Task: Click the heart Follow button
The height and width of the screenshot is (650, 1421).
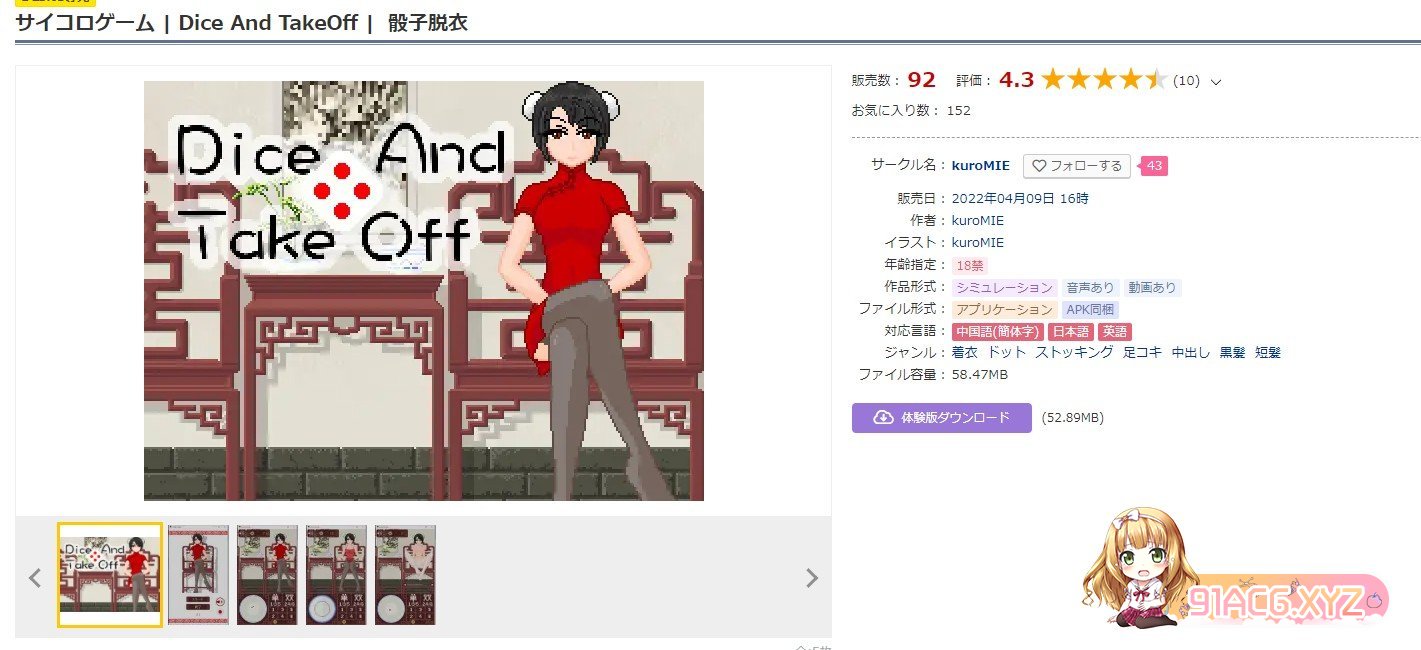Action: 1076,166
